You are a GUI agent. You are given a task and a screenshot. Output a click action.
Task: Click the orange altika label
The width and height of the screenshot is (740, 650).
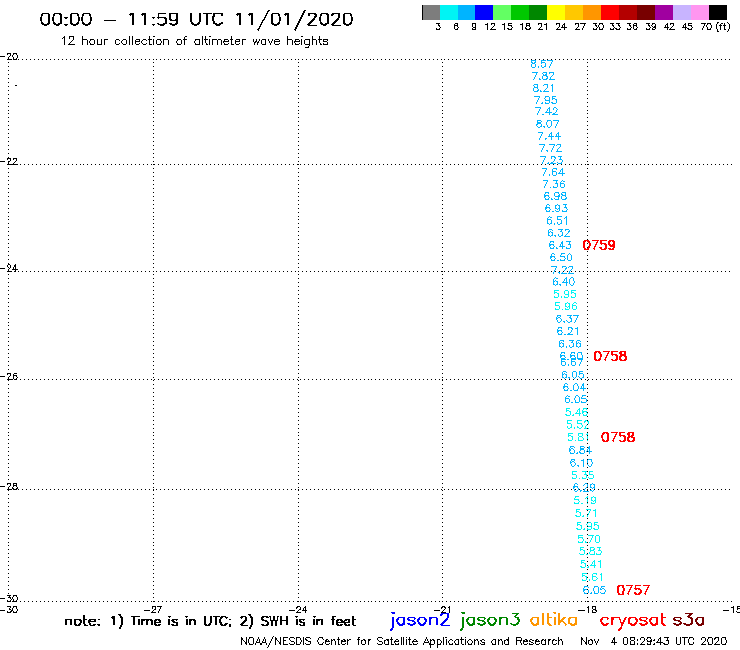click(554, 619)
